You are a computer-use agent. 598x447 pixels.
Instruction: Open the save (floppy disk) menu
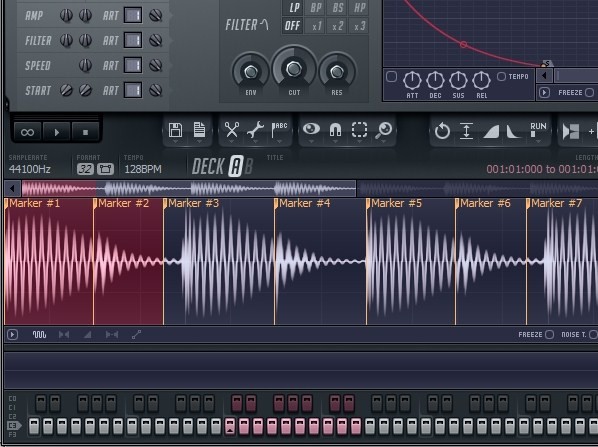(175, 130)
